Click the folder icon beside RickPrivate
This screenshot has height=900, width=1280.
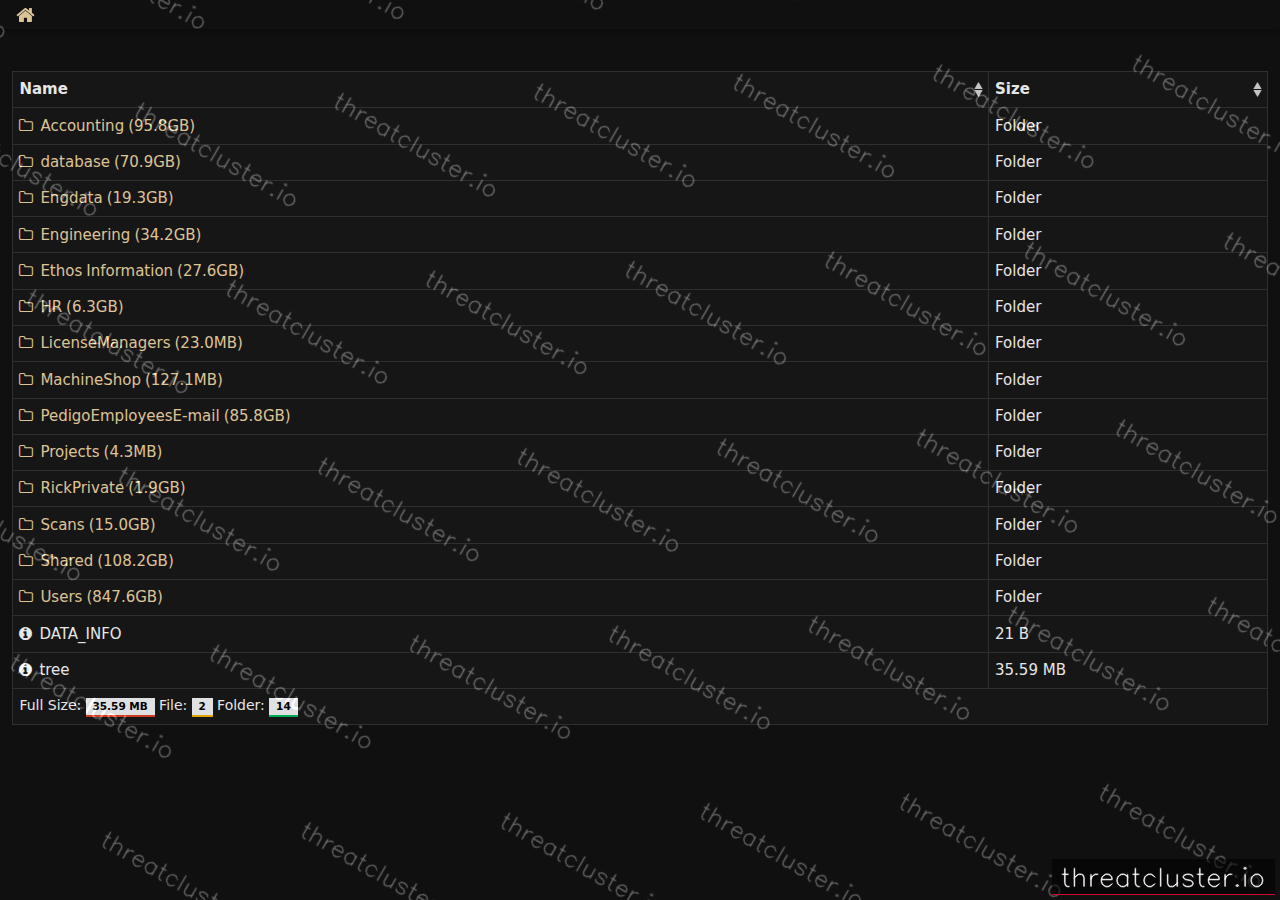26,488
